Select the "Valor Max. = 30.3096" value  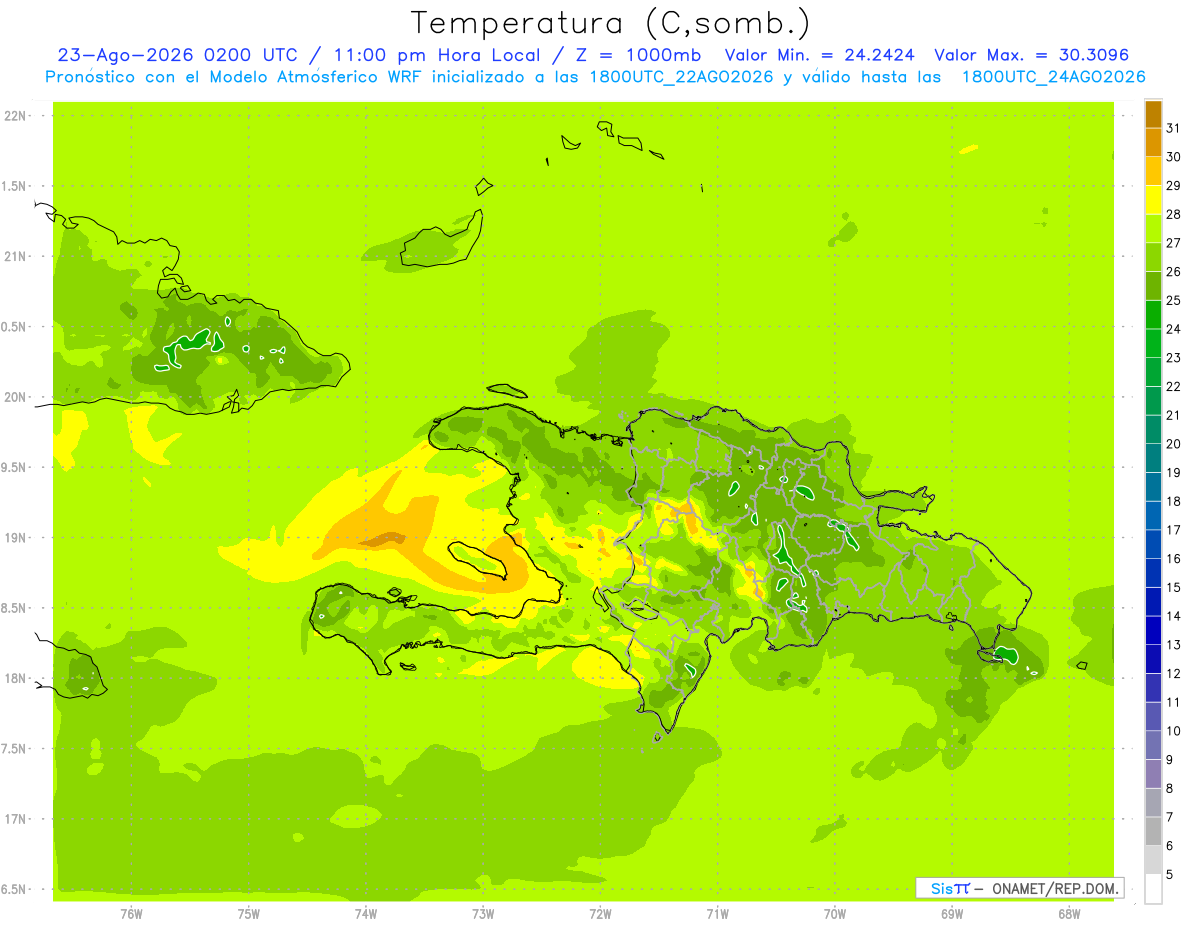(1032, 55)
